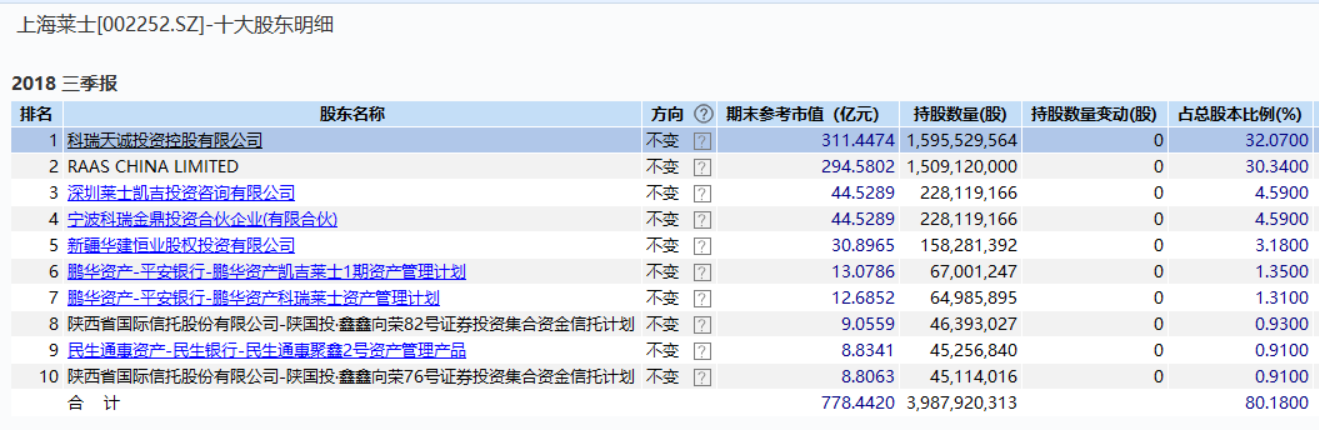Click share count 1,509,120,000
This screenshot has height=430, width=1319.
click(962, 167)
